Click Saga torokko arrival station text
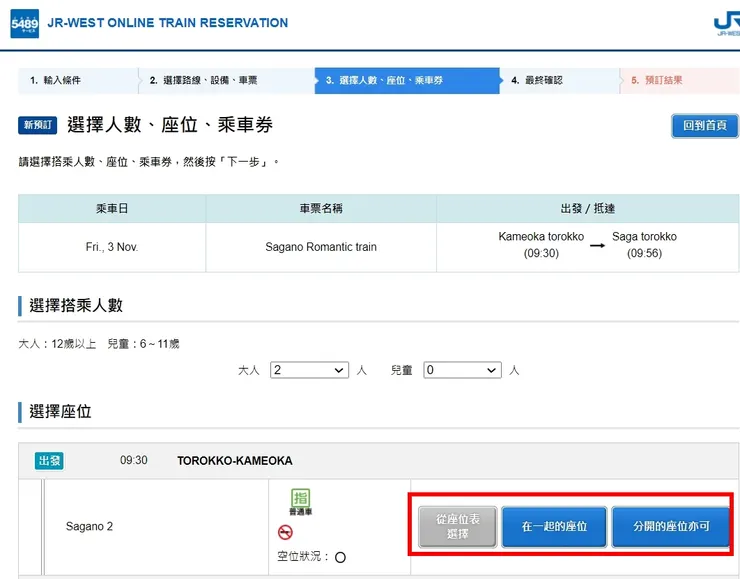The height and width of the screenshot is (579, 740). pyautogui.click(x=644, y=236)
